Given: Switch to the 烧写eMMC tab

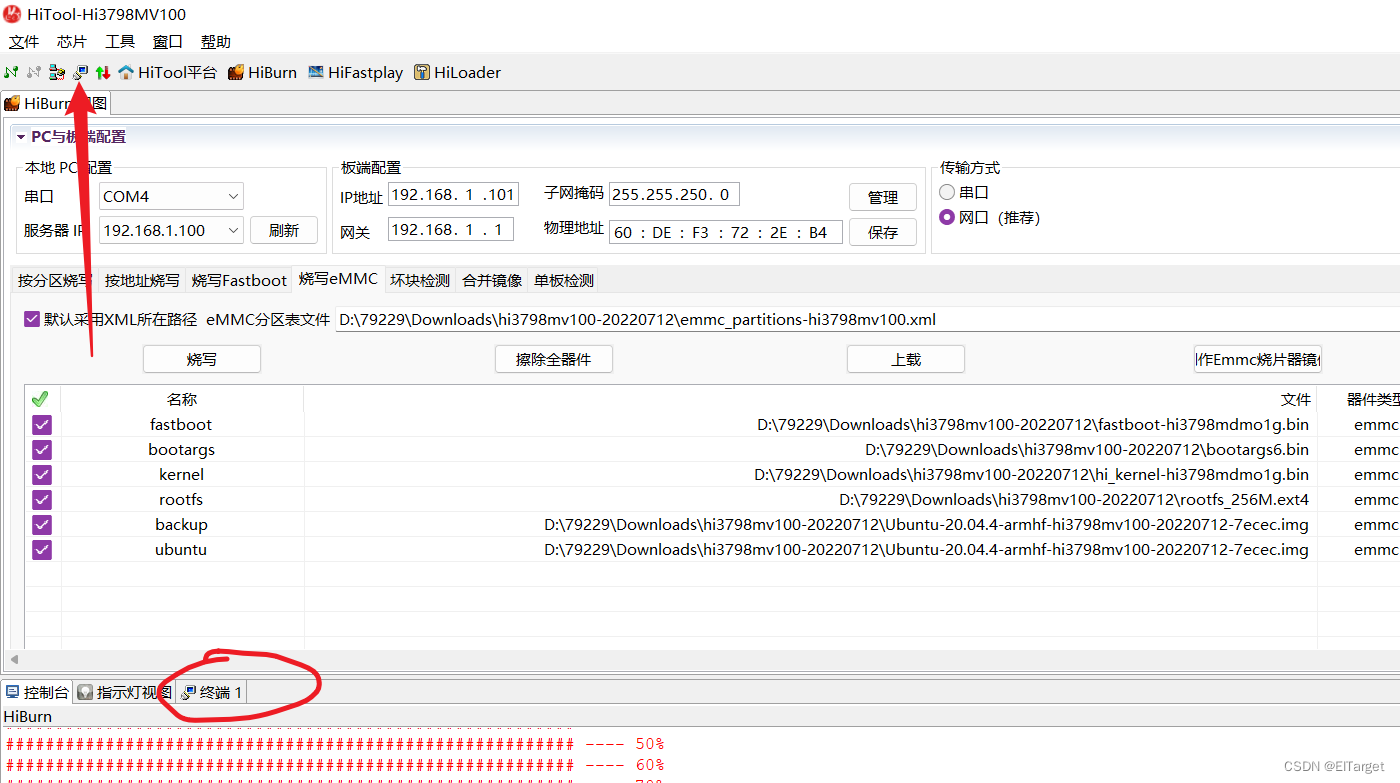Looking at the screenshot, I should (338, 280).
